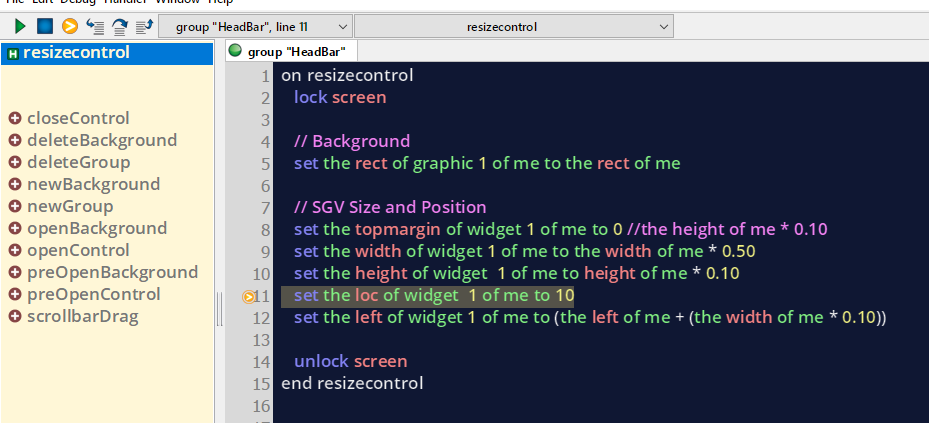Click the green H icon beside resizecontrol
929x423 pixels.
click(12, 53)
